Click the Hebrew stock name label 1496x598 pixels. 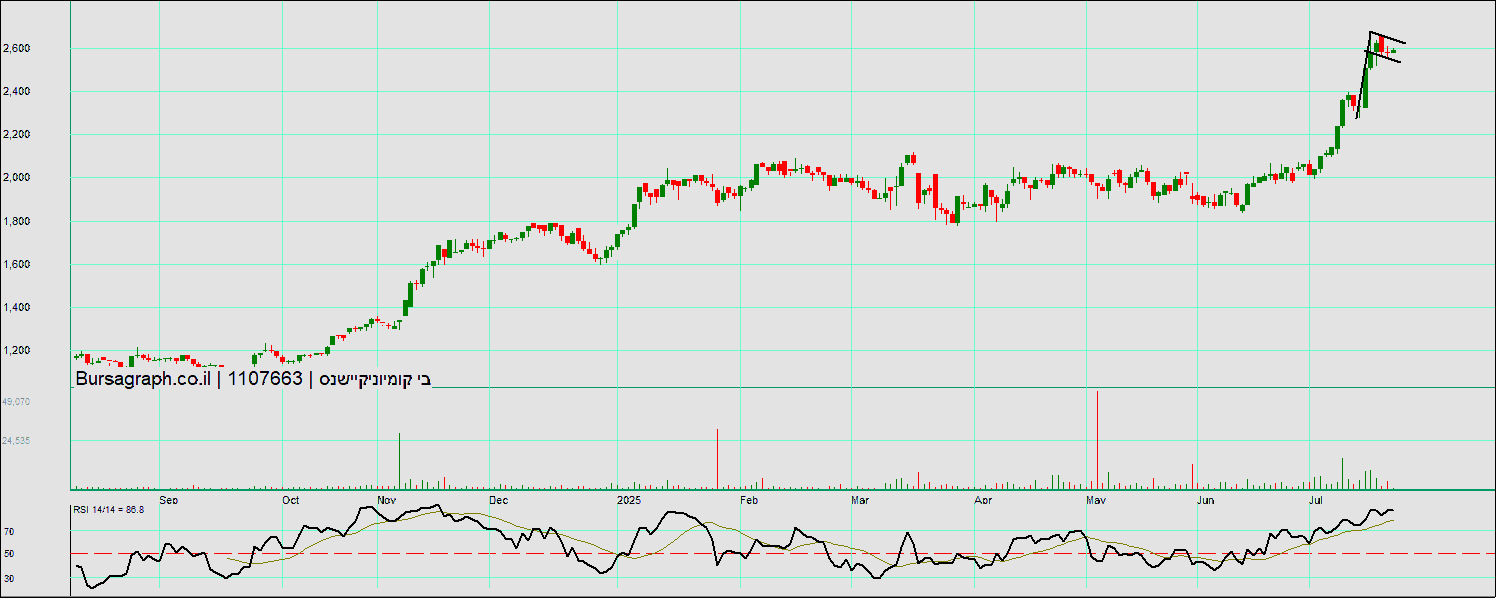tap(375, 379)
